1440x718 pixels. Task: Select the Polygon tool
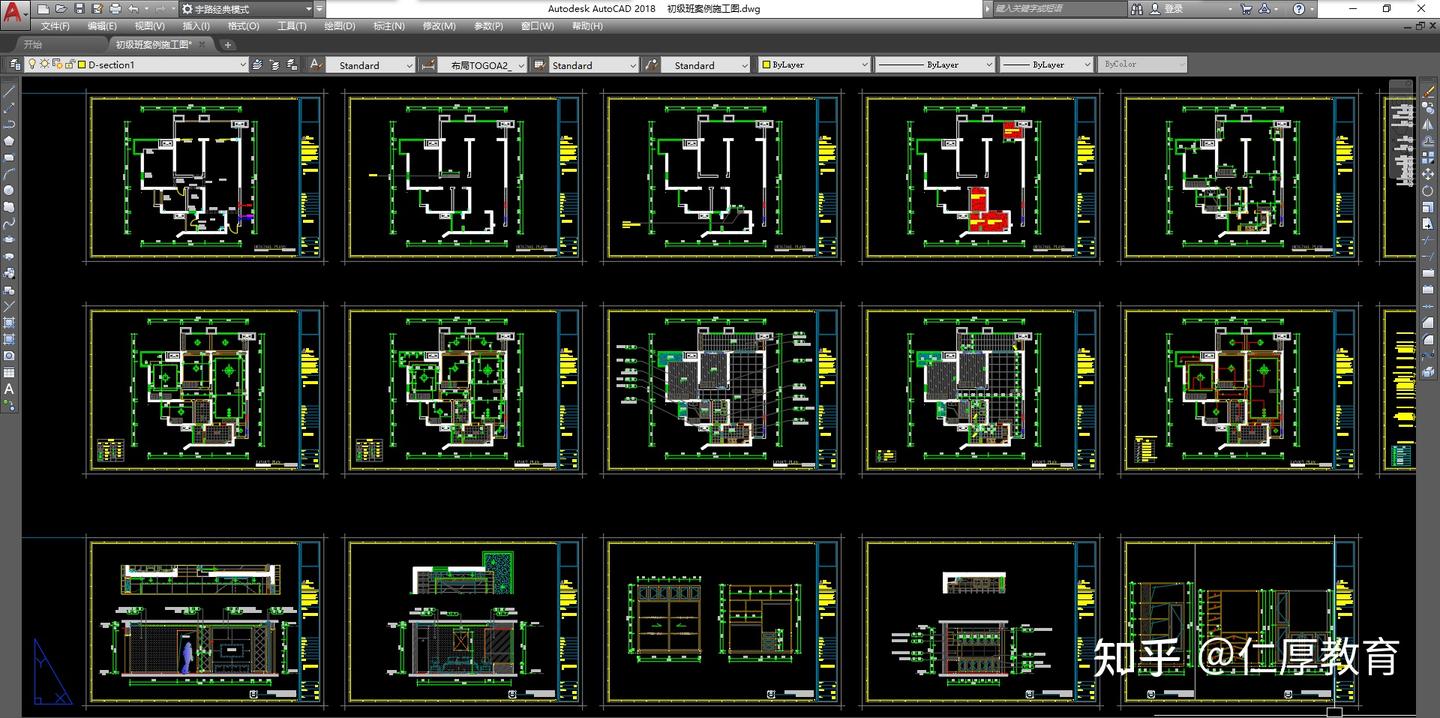[9, 140]
